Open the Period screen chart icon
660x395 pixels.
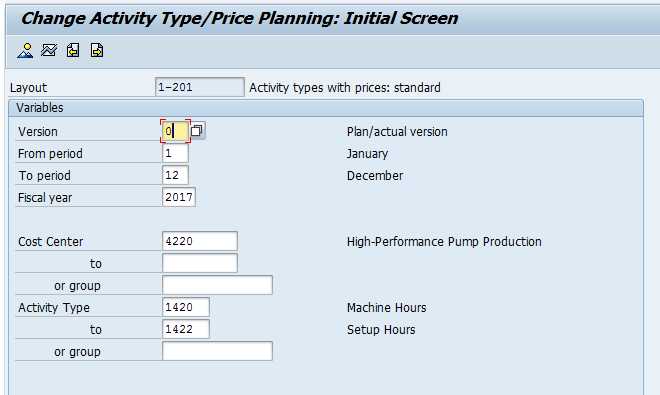[x=49, y=50]
